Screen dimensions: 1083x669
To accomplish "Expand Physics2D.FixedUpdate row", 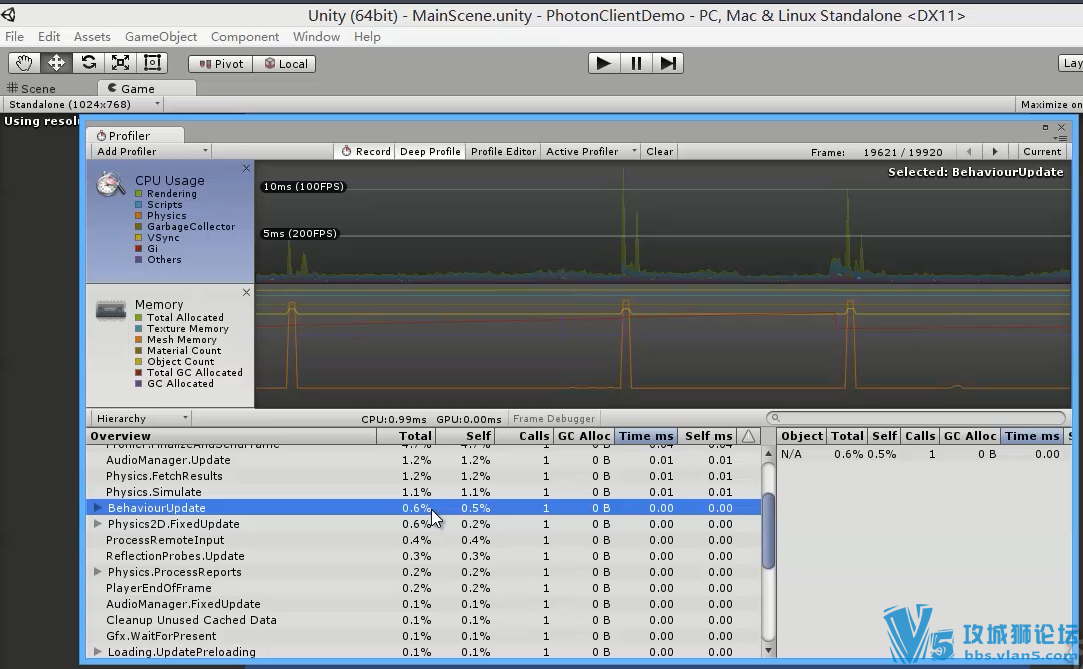I will [98, 523].
